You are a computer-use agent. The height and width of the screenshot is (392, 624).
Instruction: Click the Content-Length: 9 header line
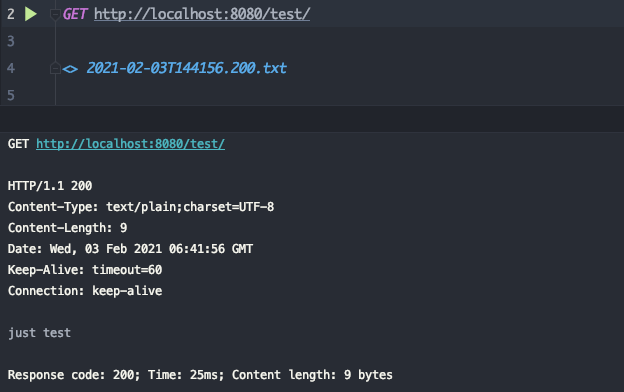pos(68,228)
